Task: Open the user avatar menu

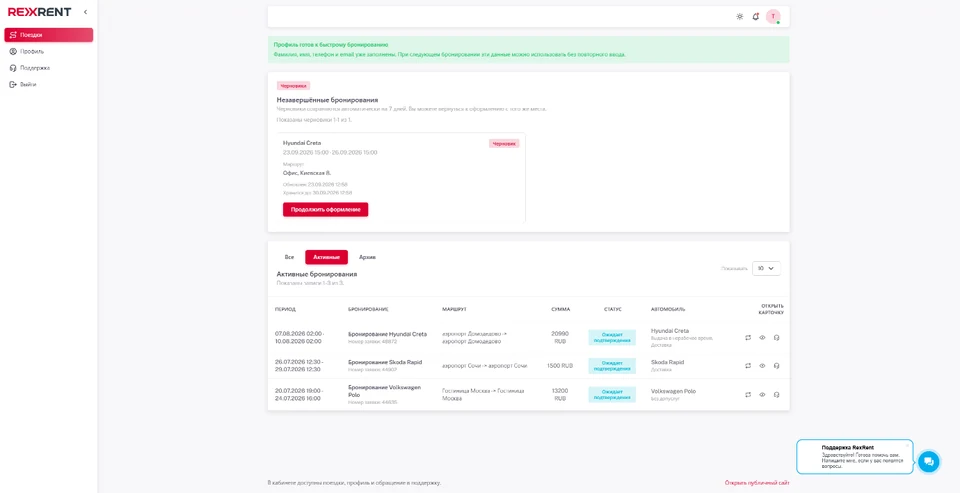Action: click(773, 17)
